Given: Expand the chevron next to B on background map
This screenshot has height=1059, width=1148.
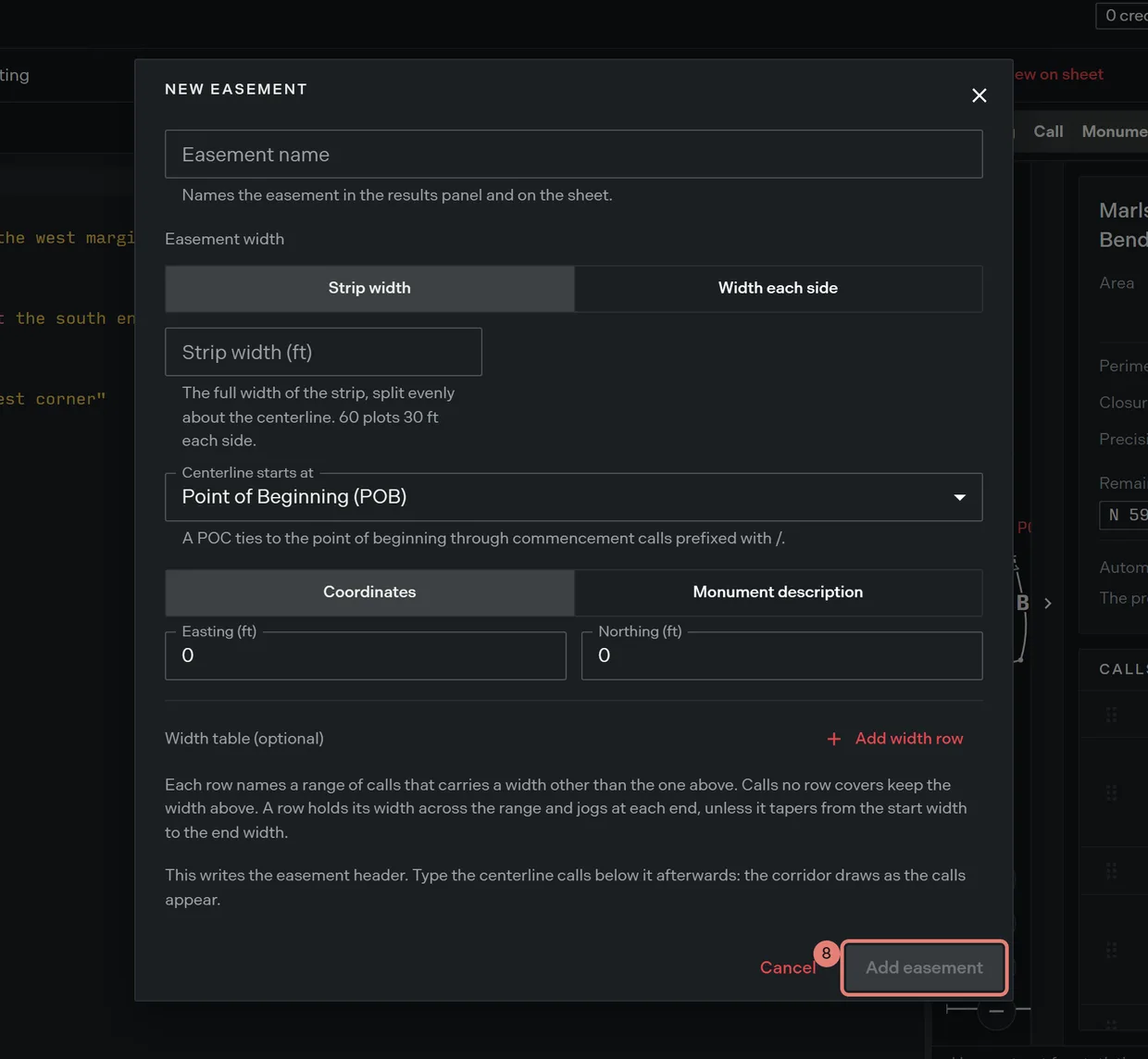Looking at the screenshot, I should (1048, 604).
